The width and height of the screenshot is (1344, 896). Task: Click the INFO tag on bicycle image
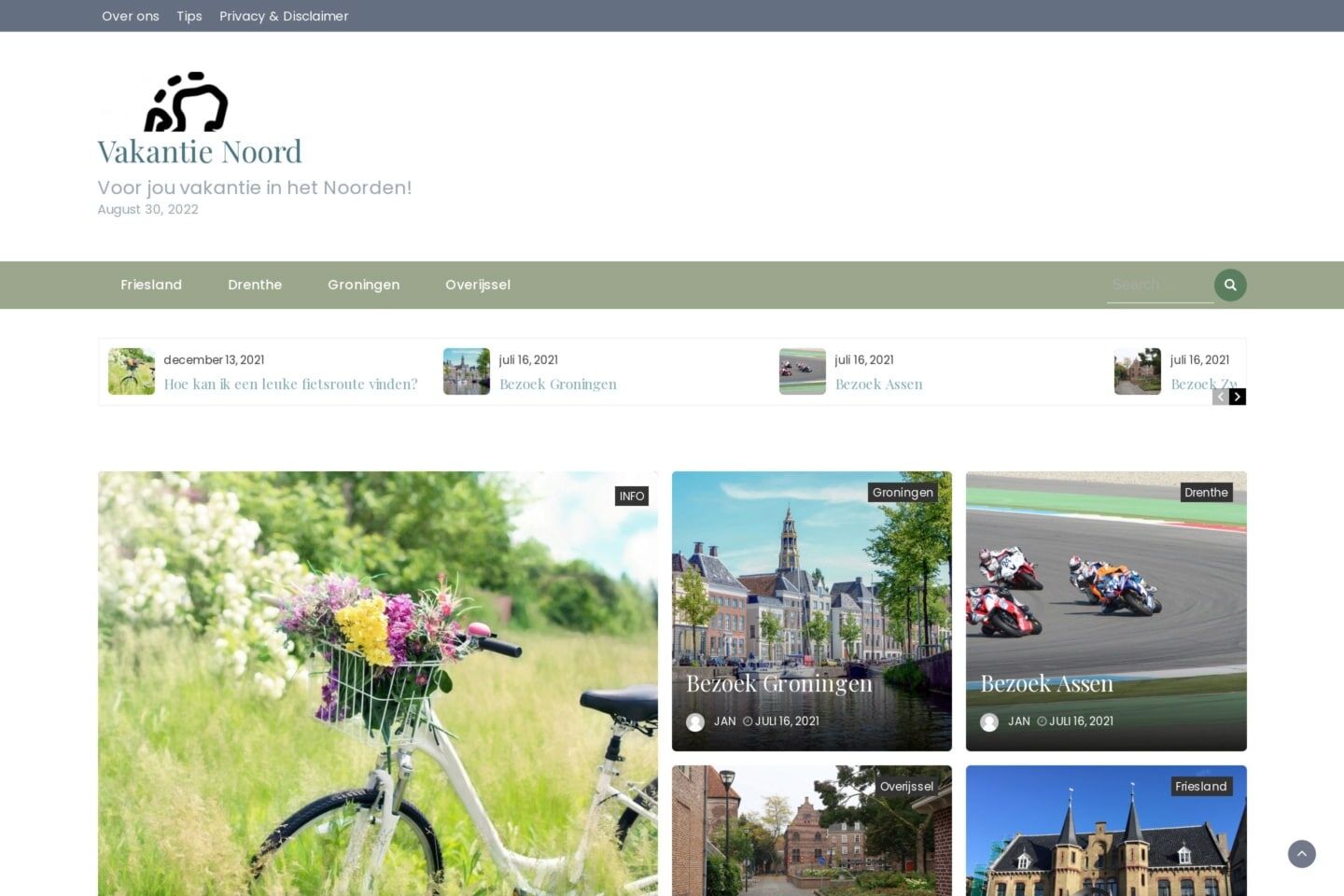632,496
